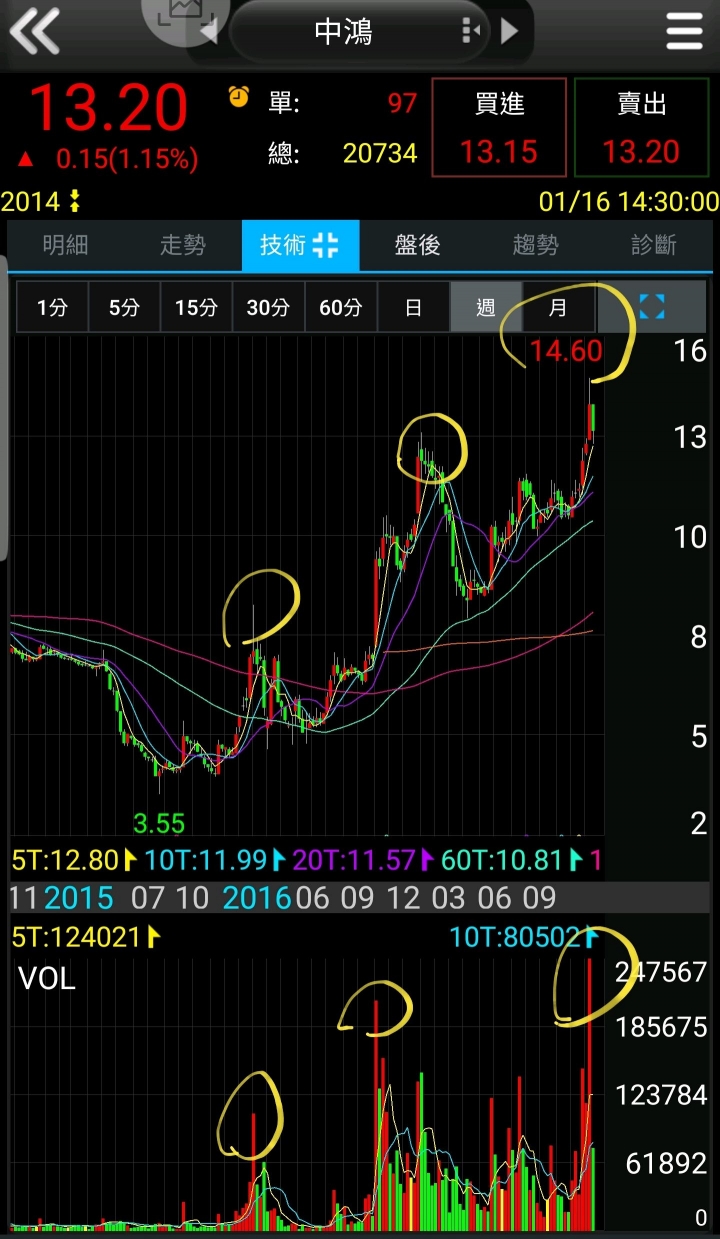Select the 30分 chart interval
Image resolution: width=720 pixels, height=1239 pixels.
(x=268, y=307)
